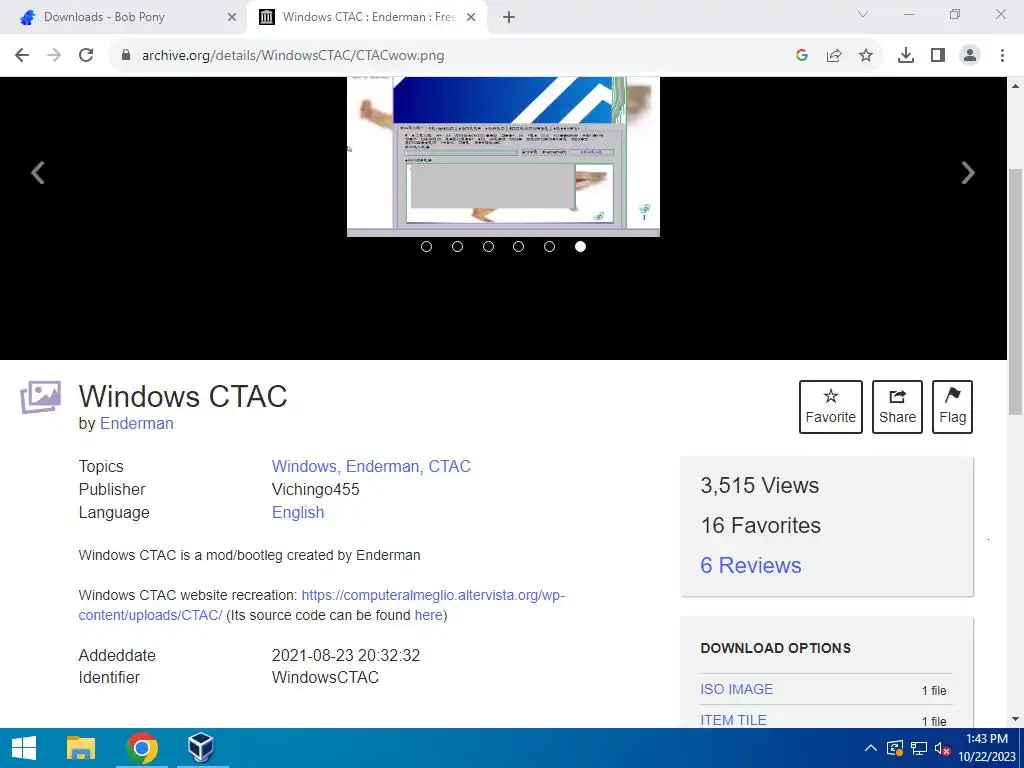Open the Windows Start menu

(x=24, y=748)
